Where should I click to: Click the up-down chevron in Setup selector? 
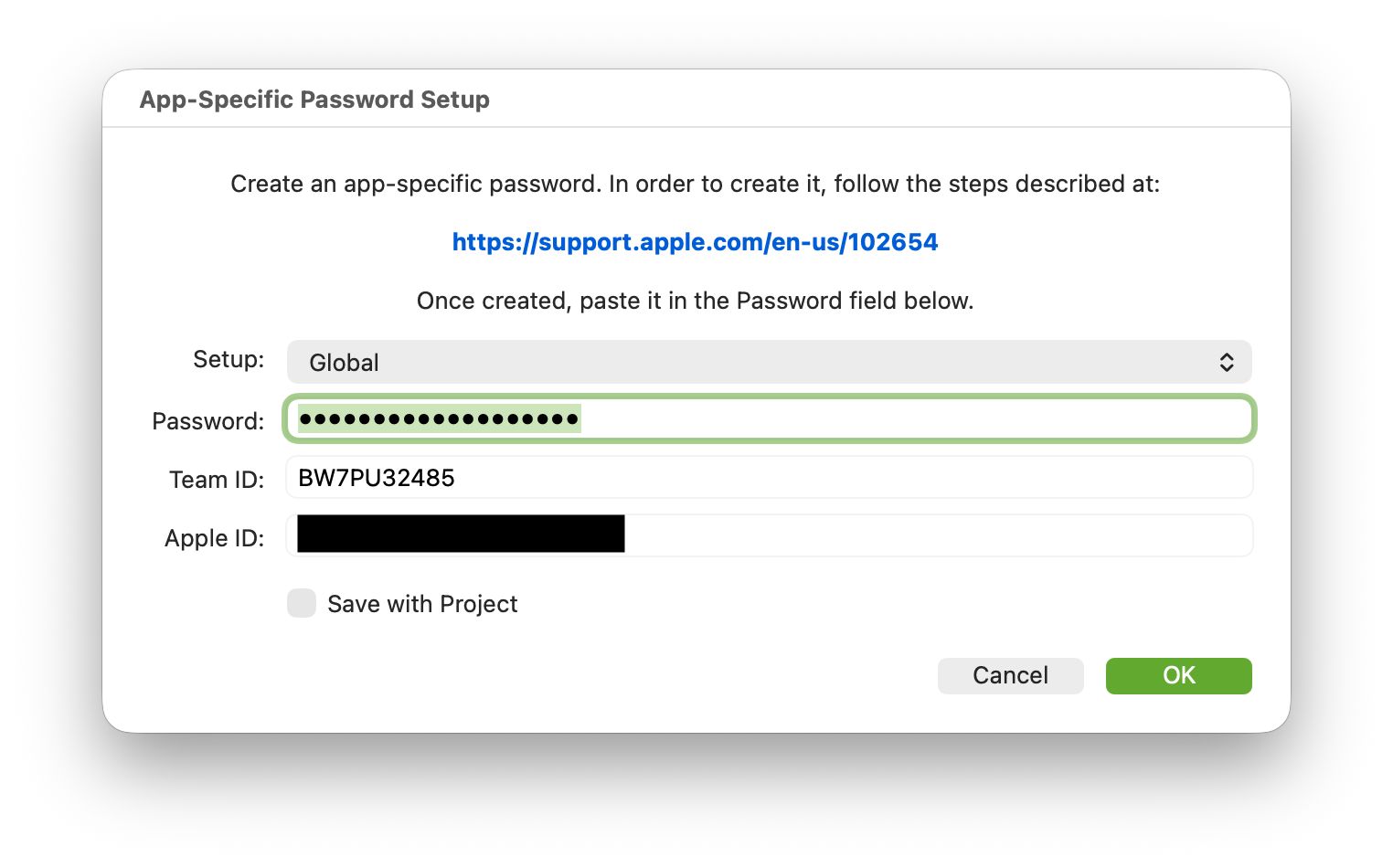pyautogui.click(x=1227, y=363)
